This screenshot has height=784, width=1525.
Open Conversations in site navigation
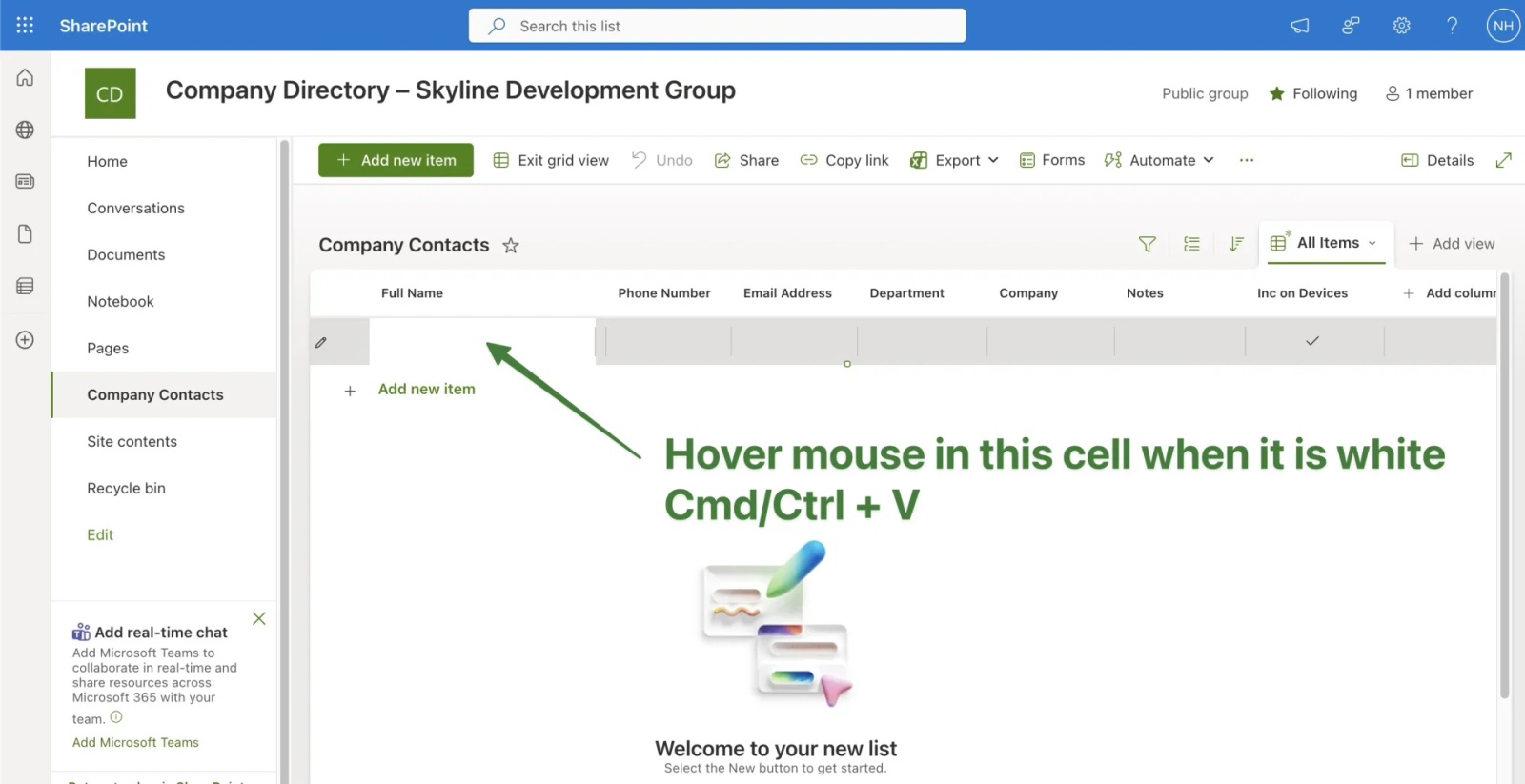[135, 208]
